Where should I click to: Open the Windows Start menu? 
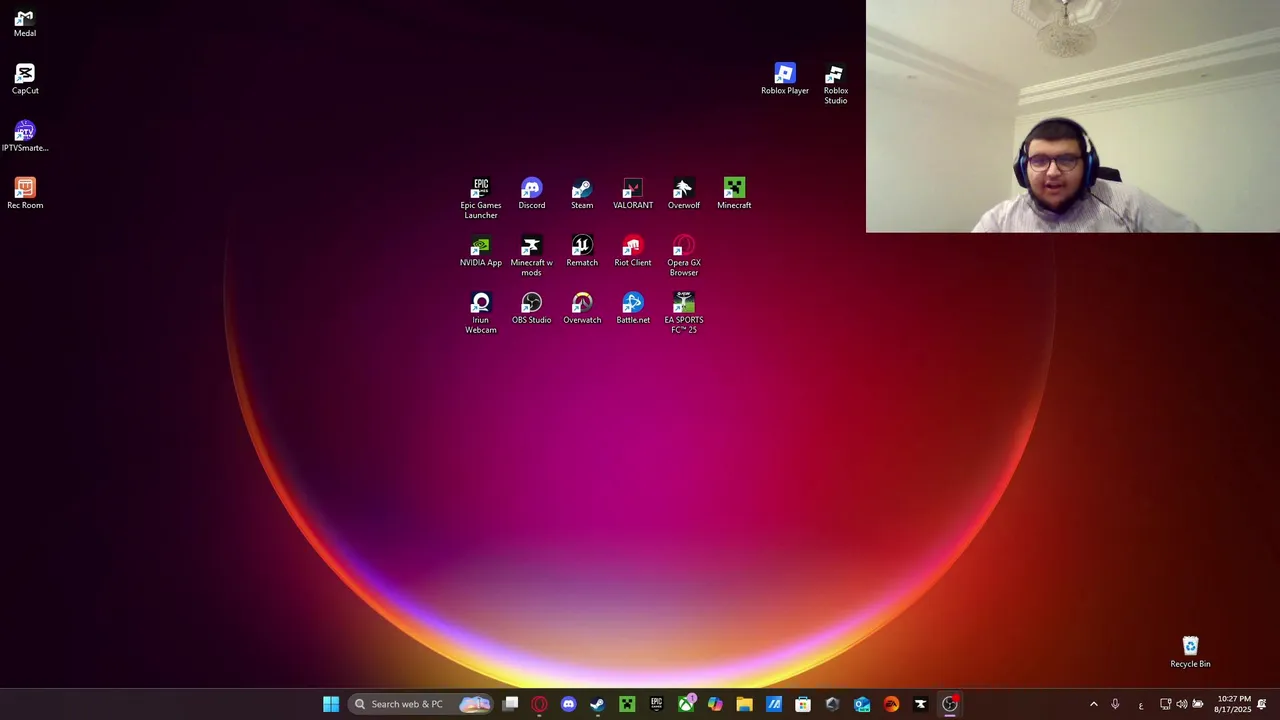(331, 704)
